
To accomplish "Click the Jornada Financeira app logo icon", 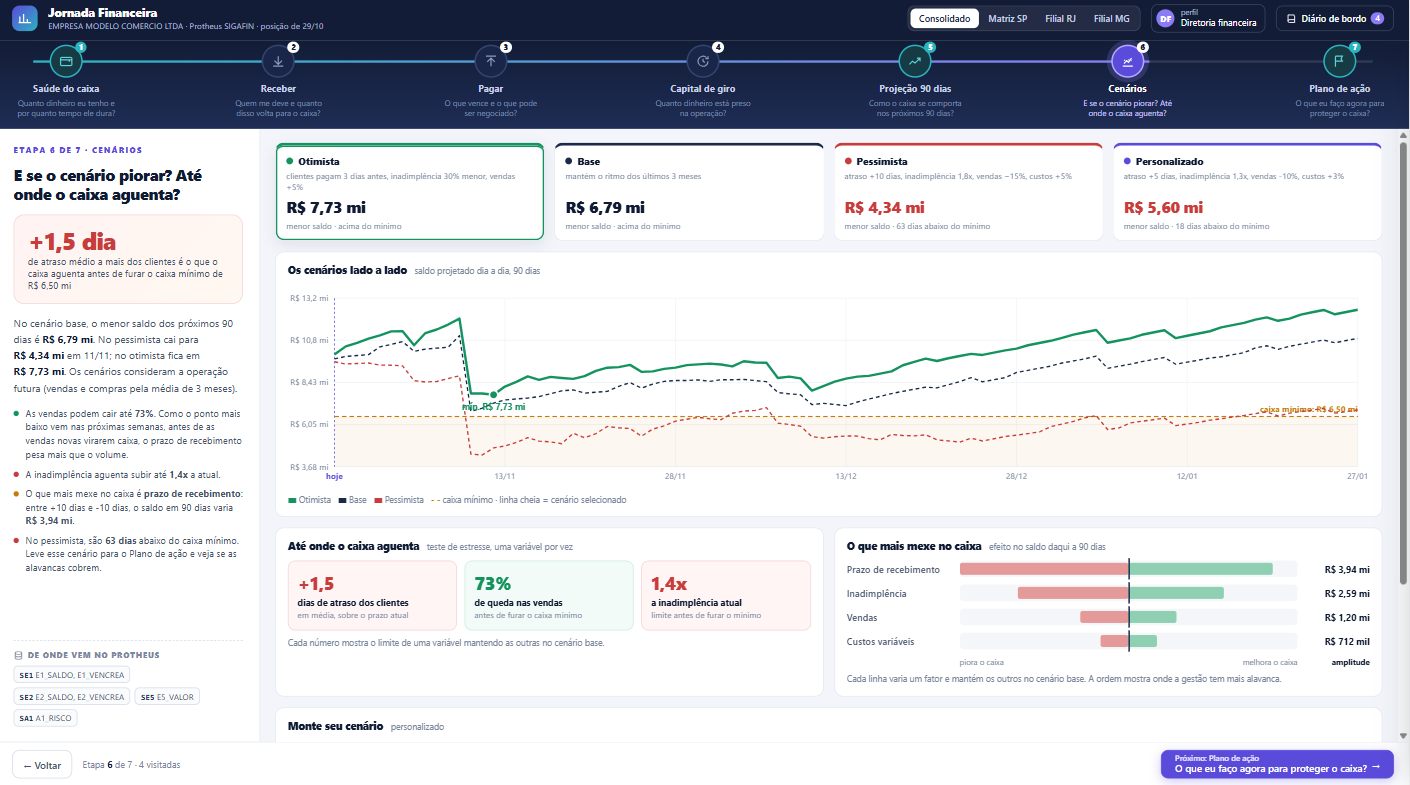I will click(25, 19).
